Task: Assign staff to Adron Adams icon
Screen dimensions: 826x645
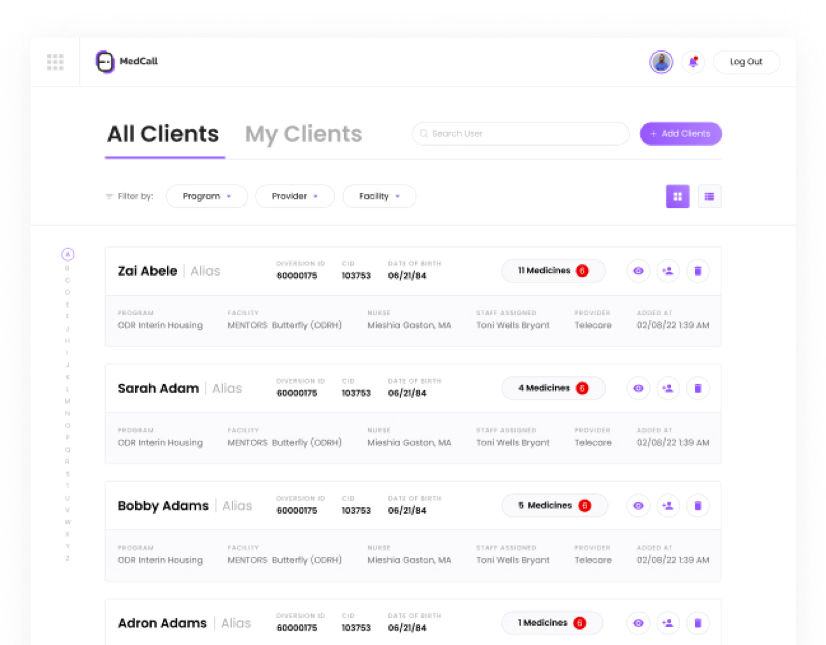Action: click(668, 623)
